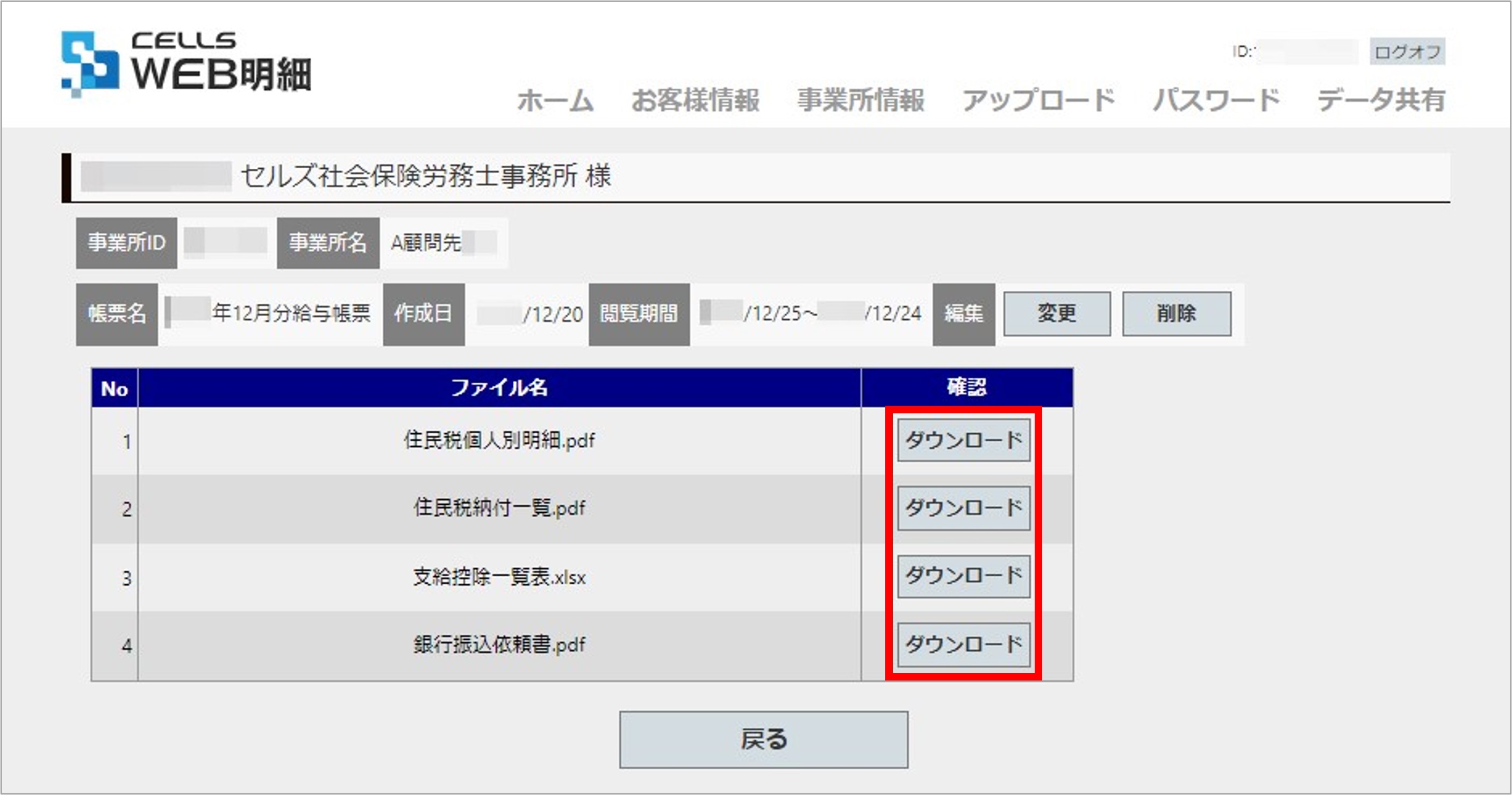
Task: Click the 事業所ID label
Action: 127,242
